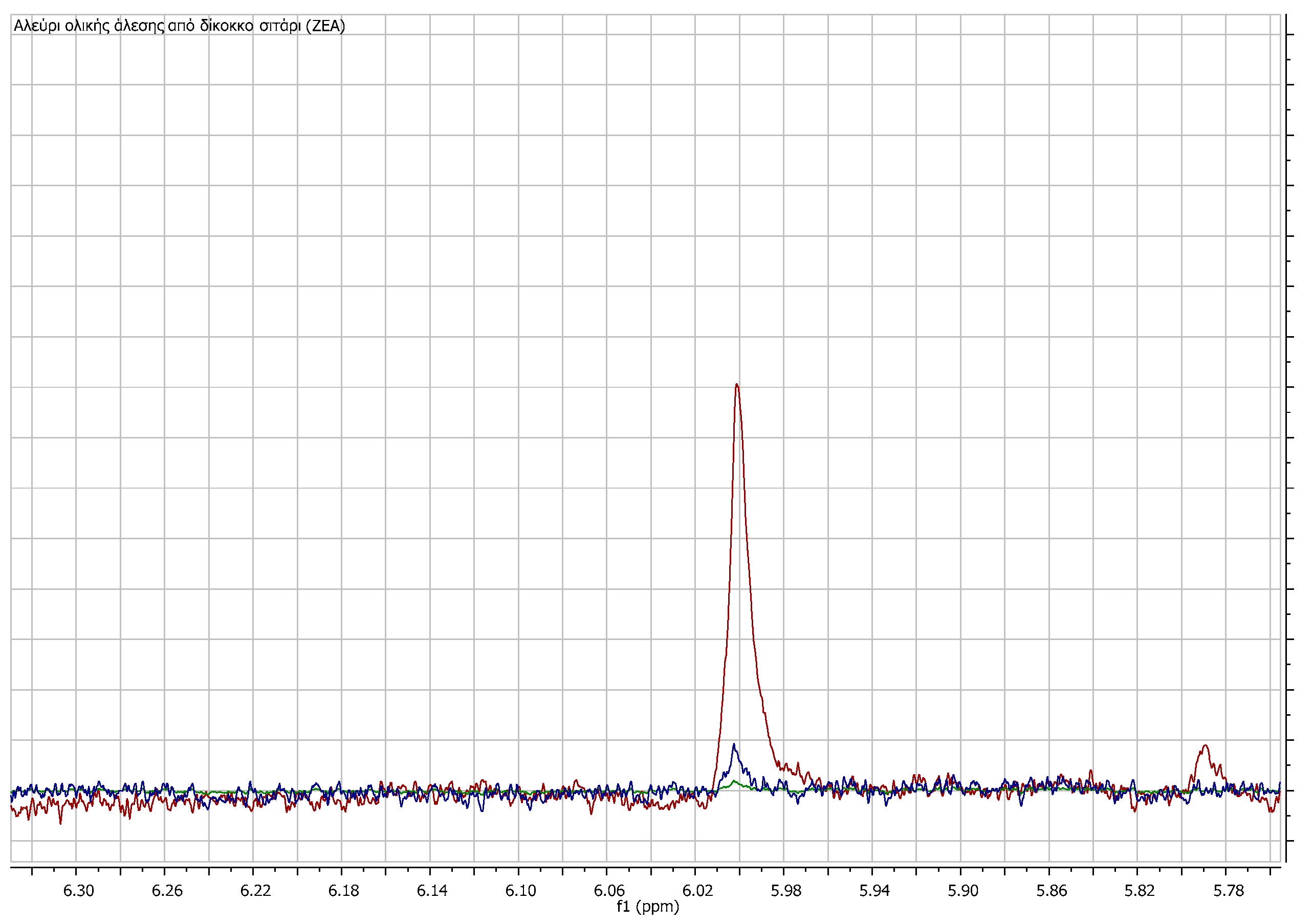Click the small red peak near 5.79 ppm
The width and height of the screenshot is (1313, 924).
[1206, 746]
